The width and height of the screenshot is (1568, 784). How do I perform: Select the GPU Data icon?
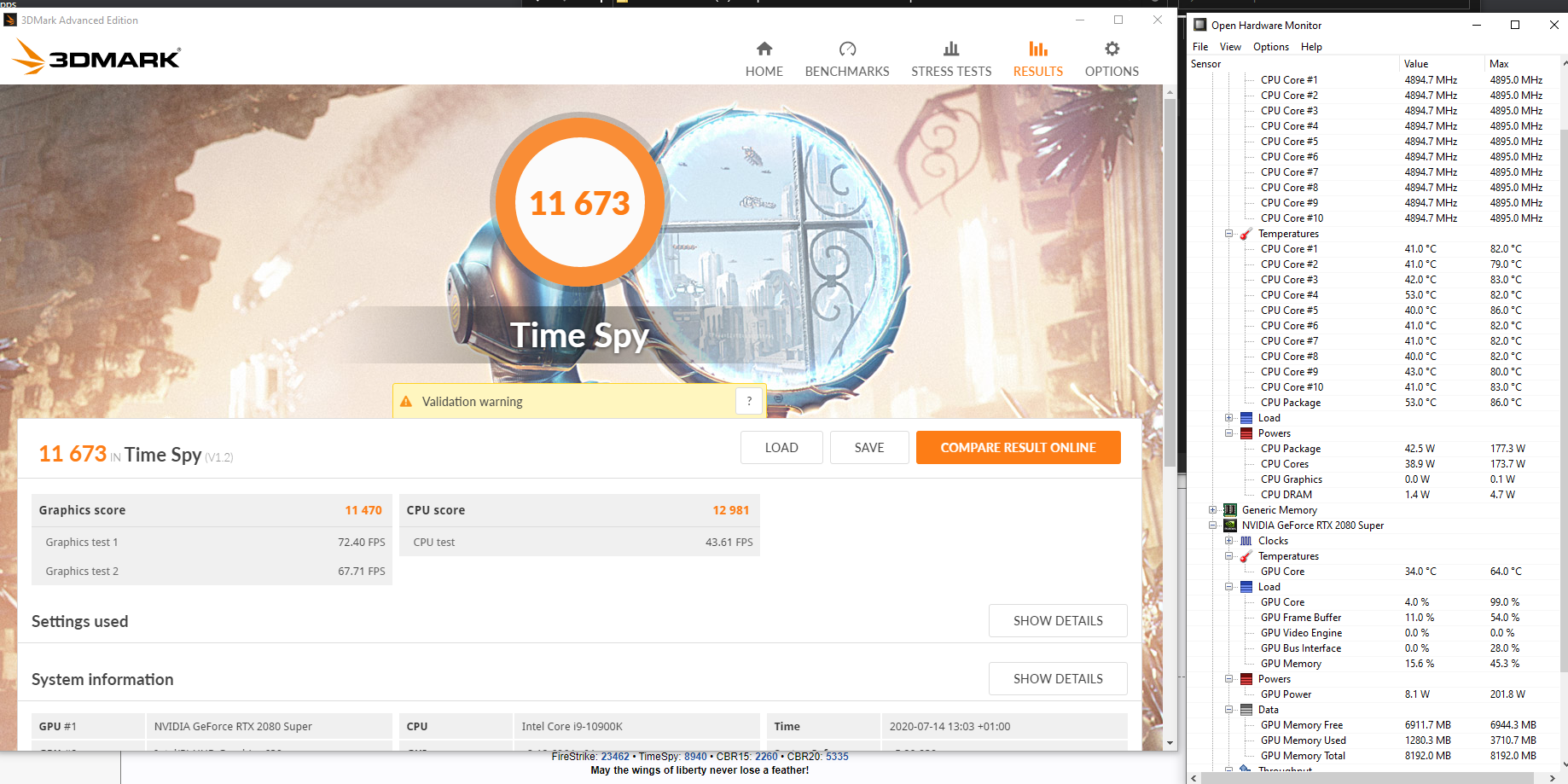[x=1246, y=710]
